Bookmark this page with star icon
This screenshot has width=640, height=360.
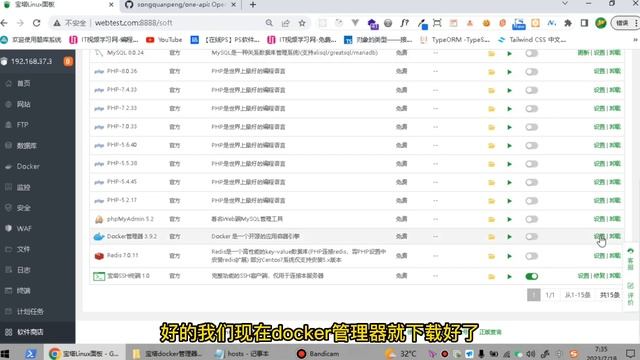(302, 23)
